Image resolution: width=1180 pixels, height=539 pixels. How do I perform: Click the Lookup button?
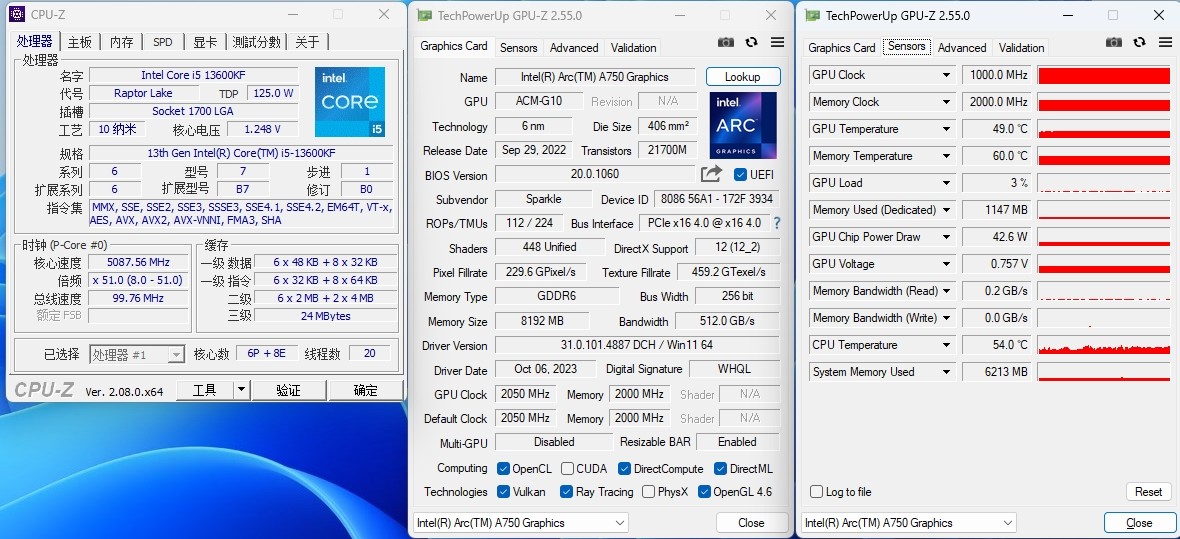743,77
